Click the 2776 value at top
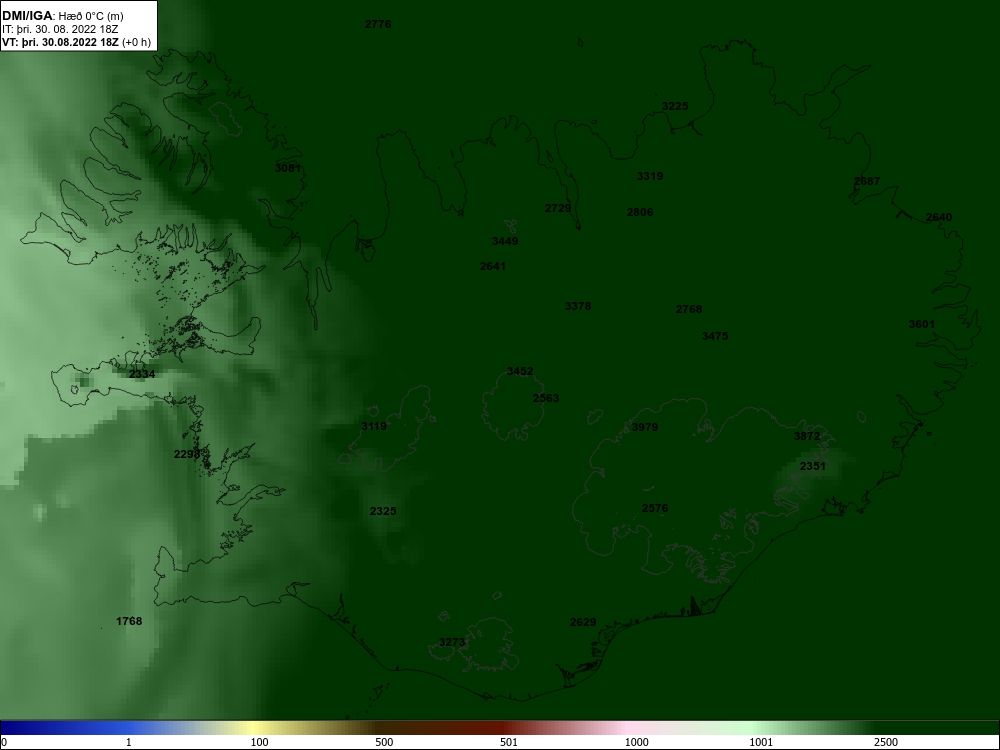 (x=378, y=24)
